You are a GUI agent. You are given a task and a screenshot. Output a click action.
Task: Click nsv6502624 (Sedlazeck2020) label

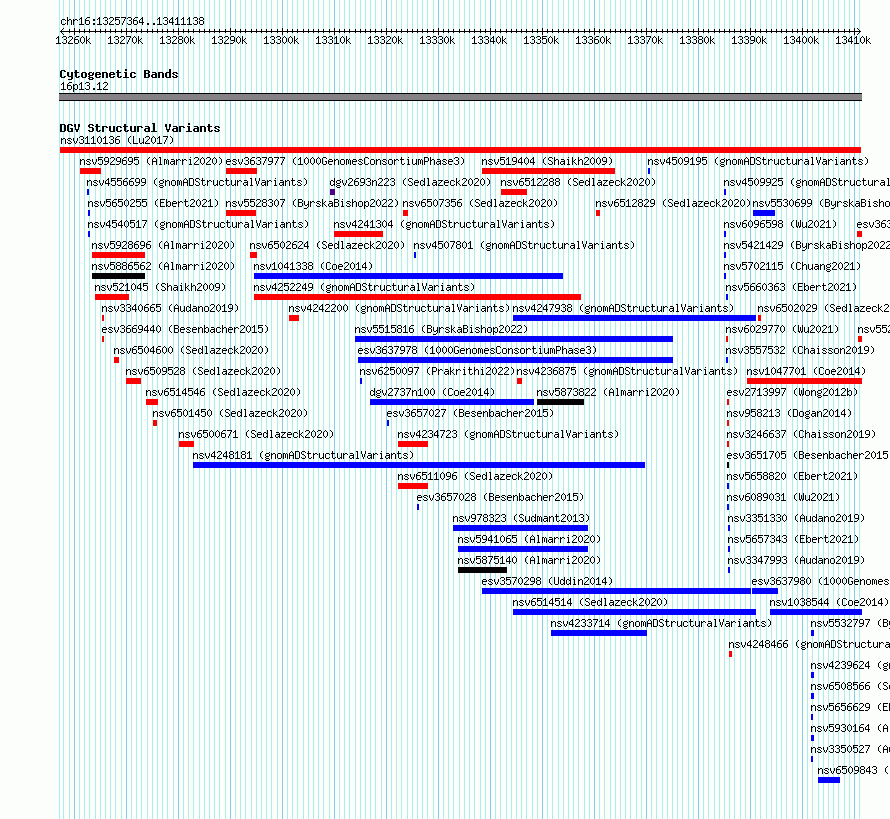click(x=328, y=245)
